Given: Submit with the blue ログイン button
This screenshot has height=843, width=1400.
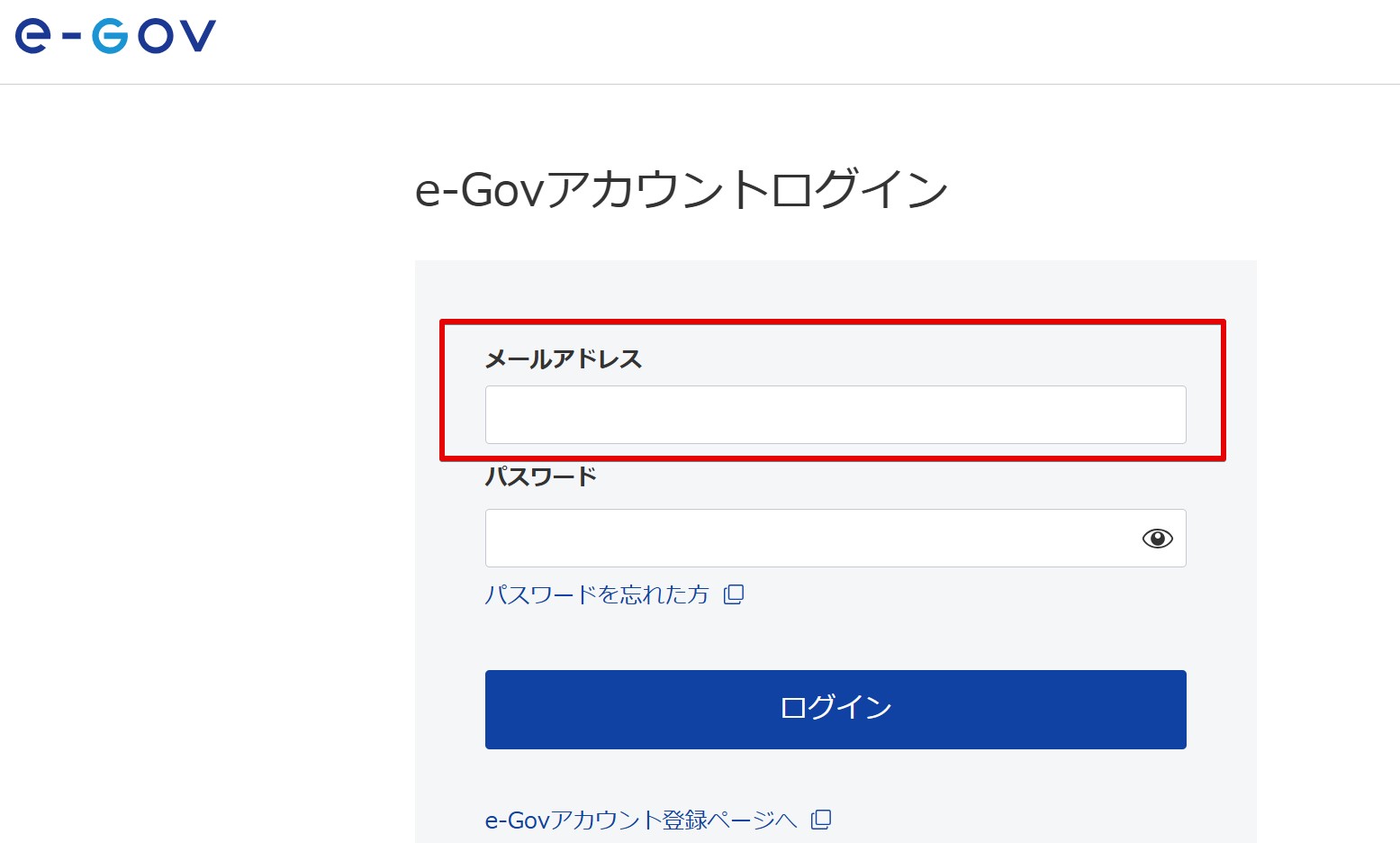Looking at the screenshot, I should [x=835, y=710].
